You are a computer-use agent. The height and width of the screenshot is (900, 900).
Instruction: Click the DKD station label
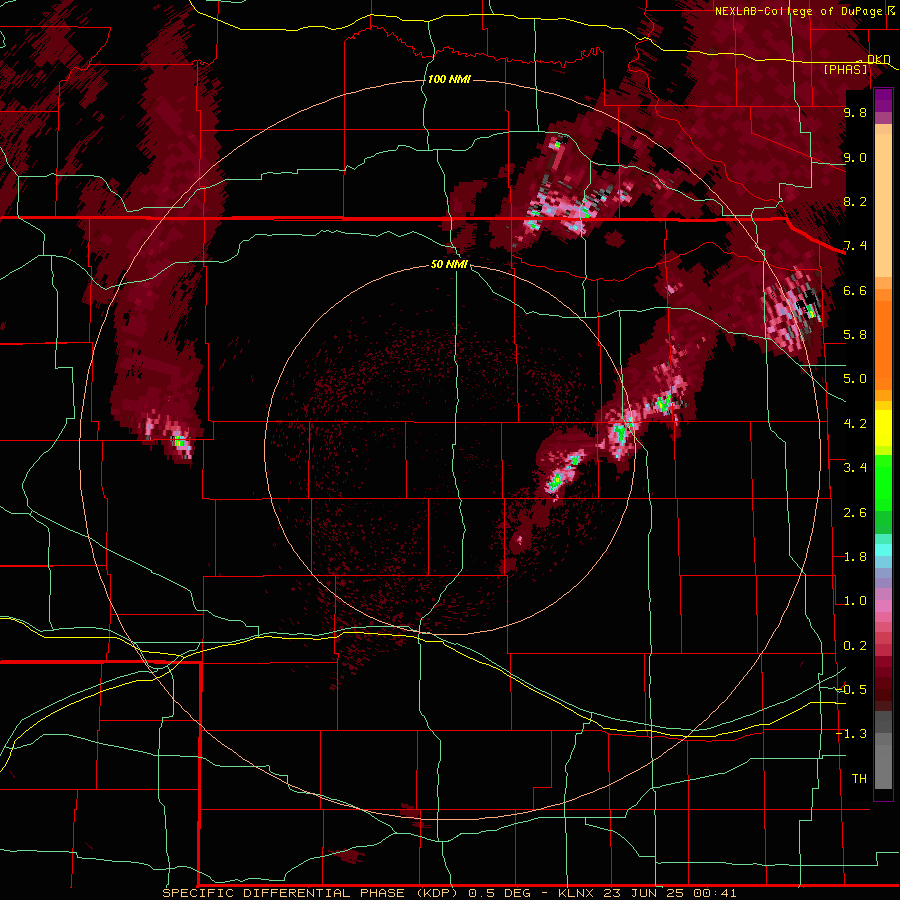[878, 59]
